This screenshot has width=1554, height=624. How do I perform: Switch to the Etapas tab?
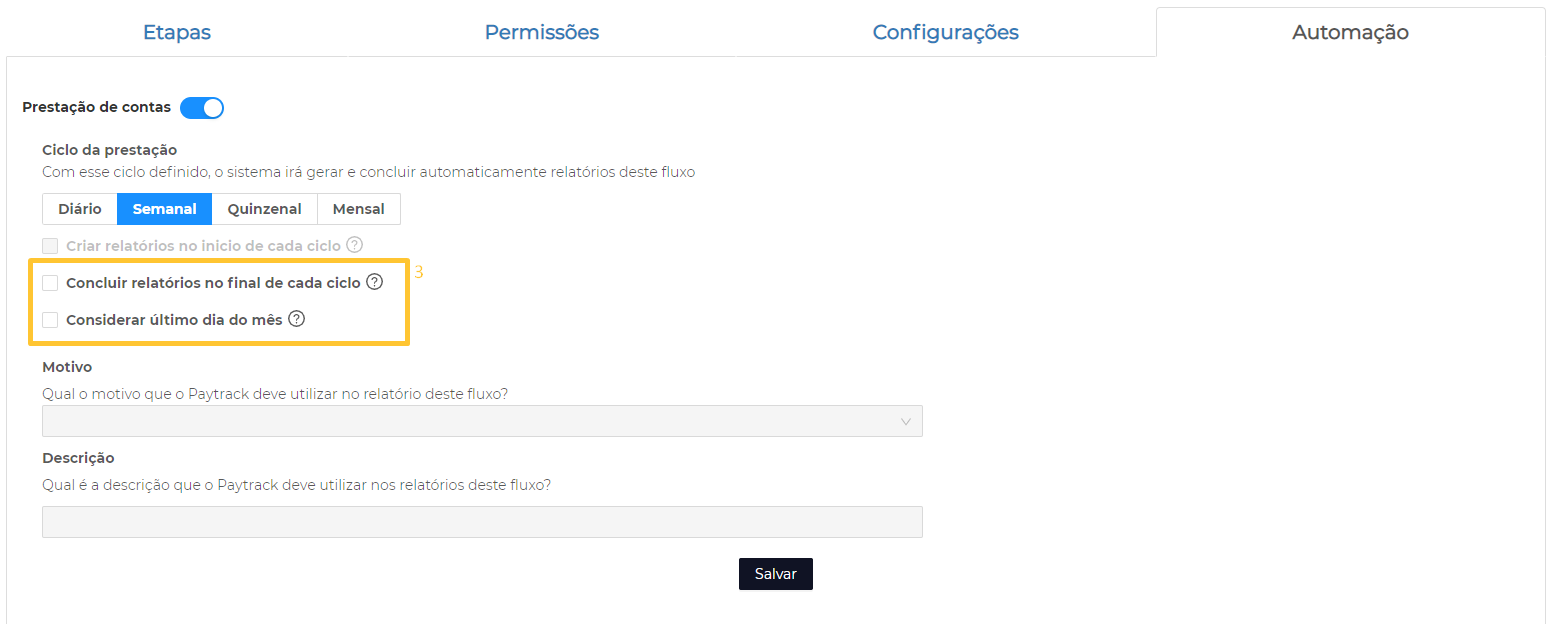tap(177, 32)
